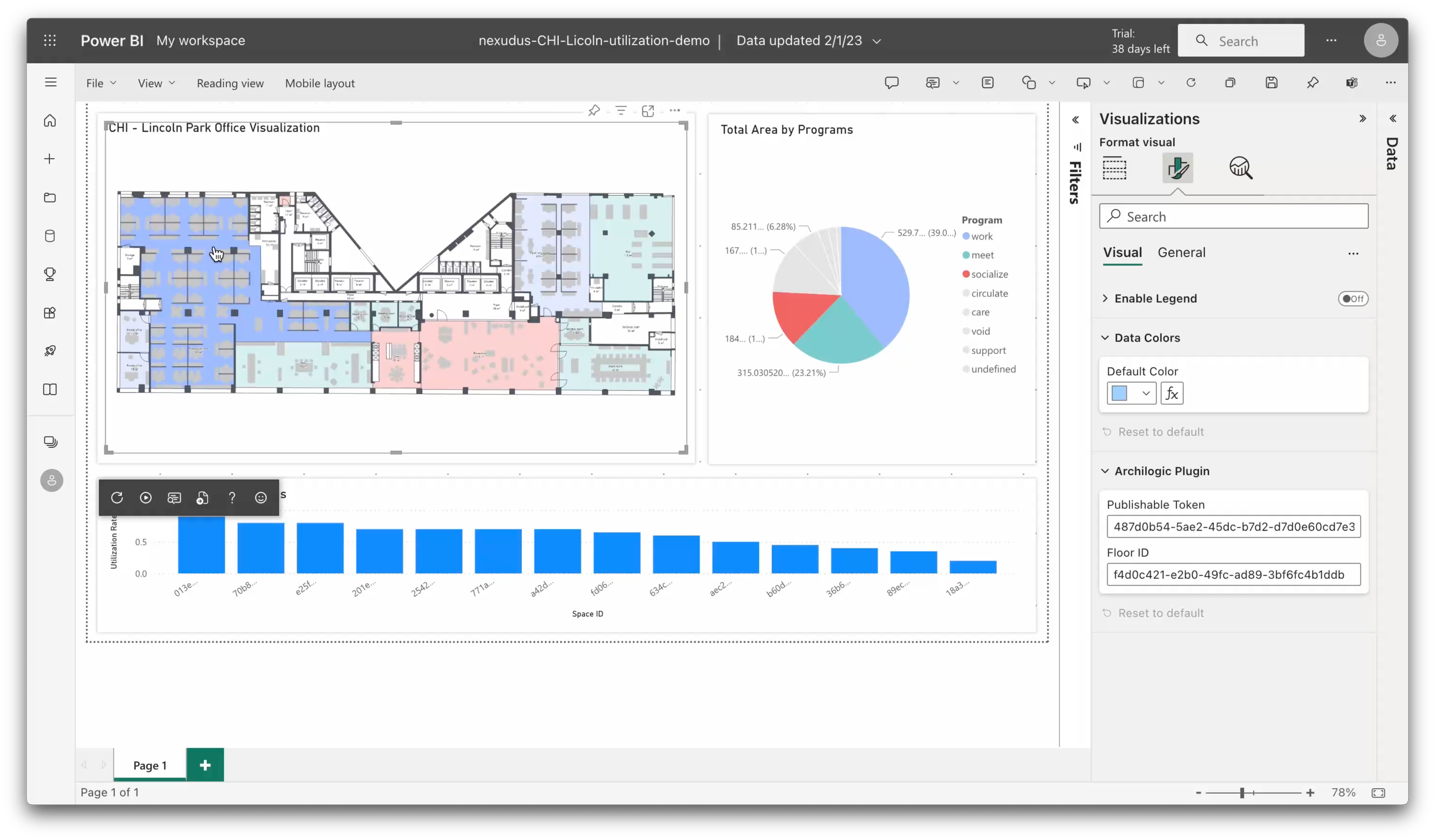Open more options on floor plan visual
Screen dimensions: 1435x840
pos(675,110)
